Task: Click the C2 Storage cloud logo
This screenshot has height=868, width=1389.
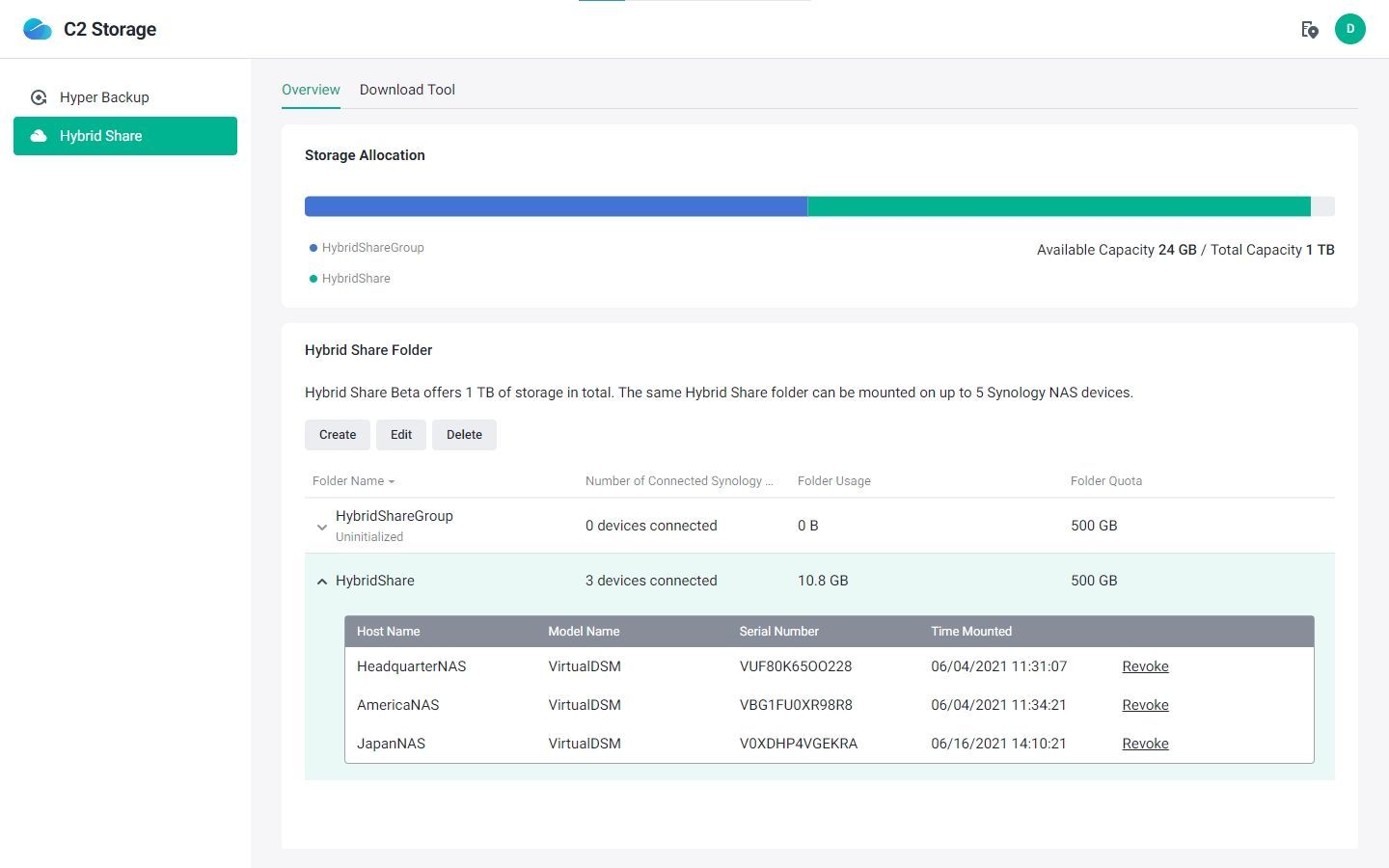Action: (38, 29)
